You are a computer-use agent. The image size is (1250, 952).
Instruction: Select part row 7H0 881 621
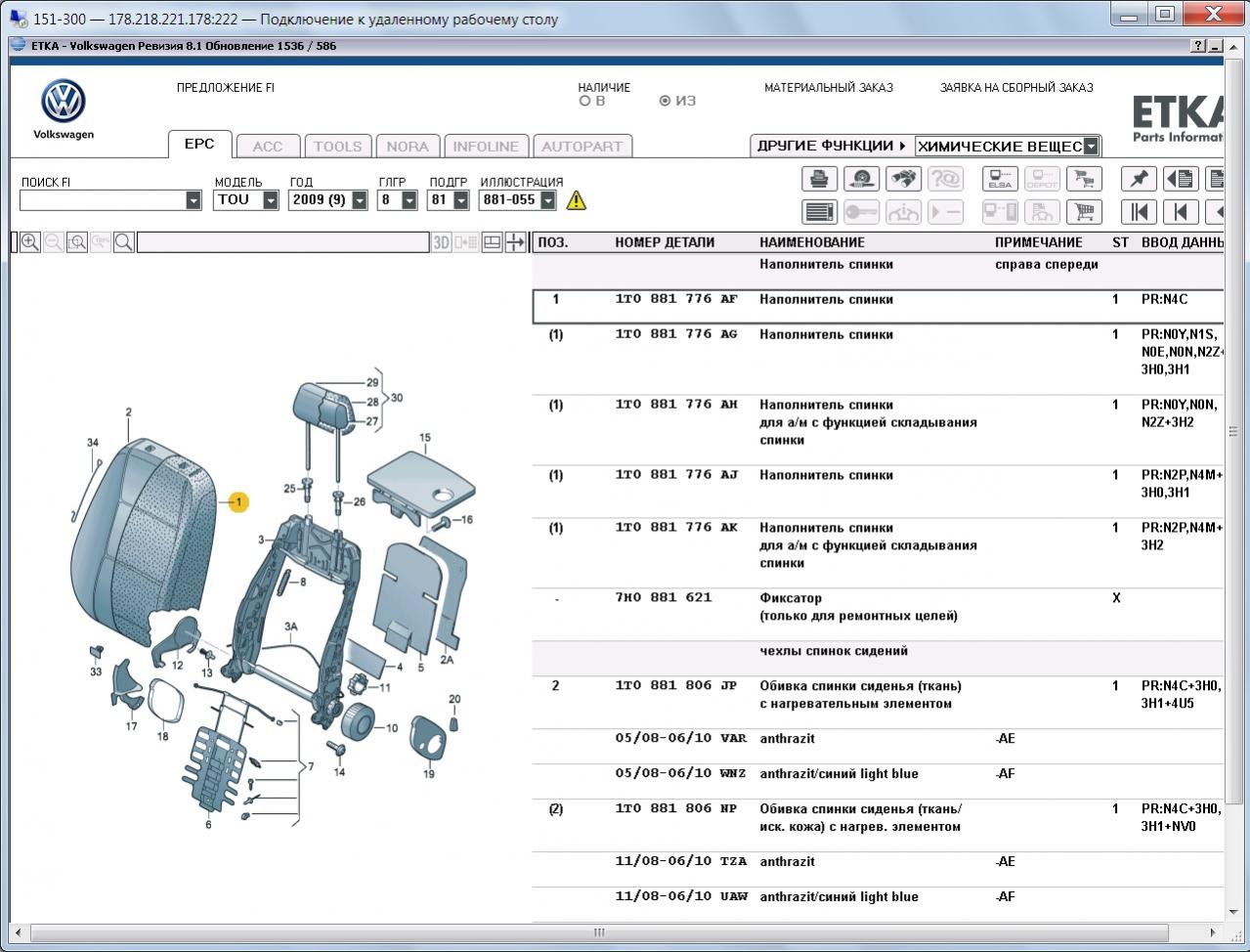878,615
